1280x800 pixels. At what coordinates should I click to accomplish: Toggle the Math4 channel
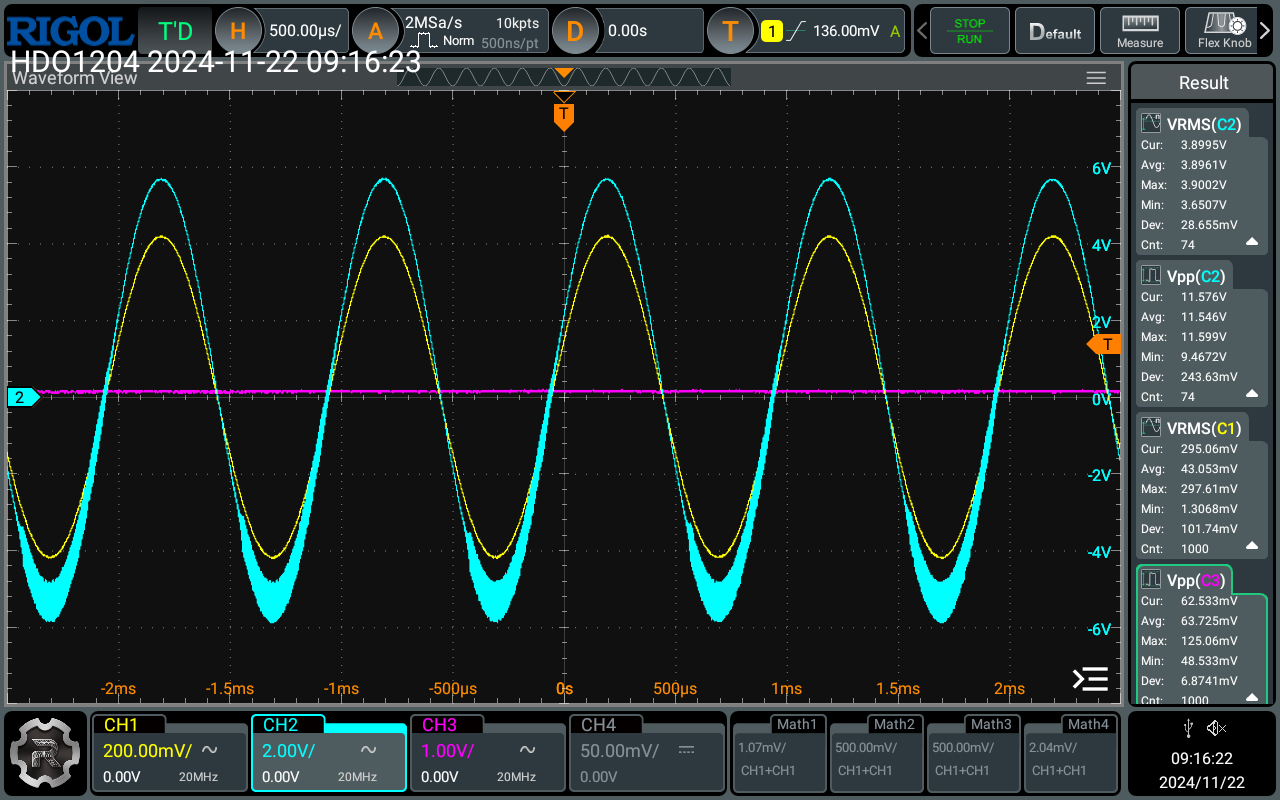[x=1069, y=752]
